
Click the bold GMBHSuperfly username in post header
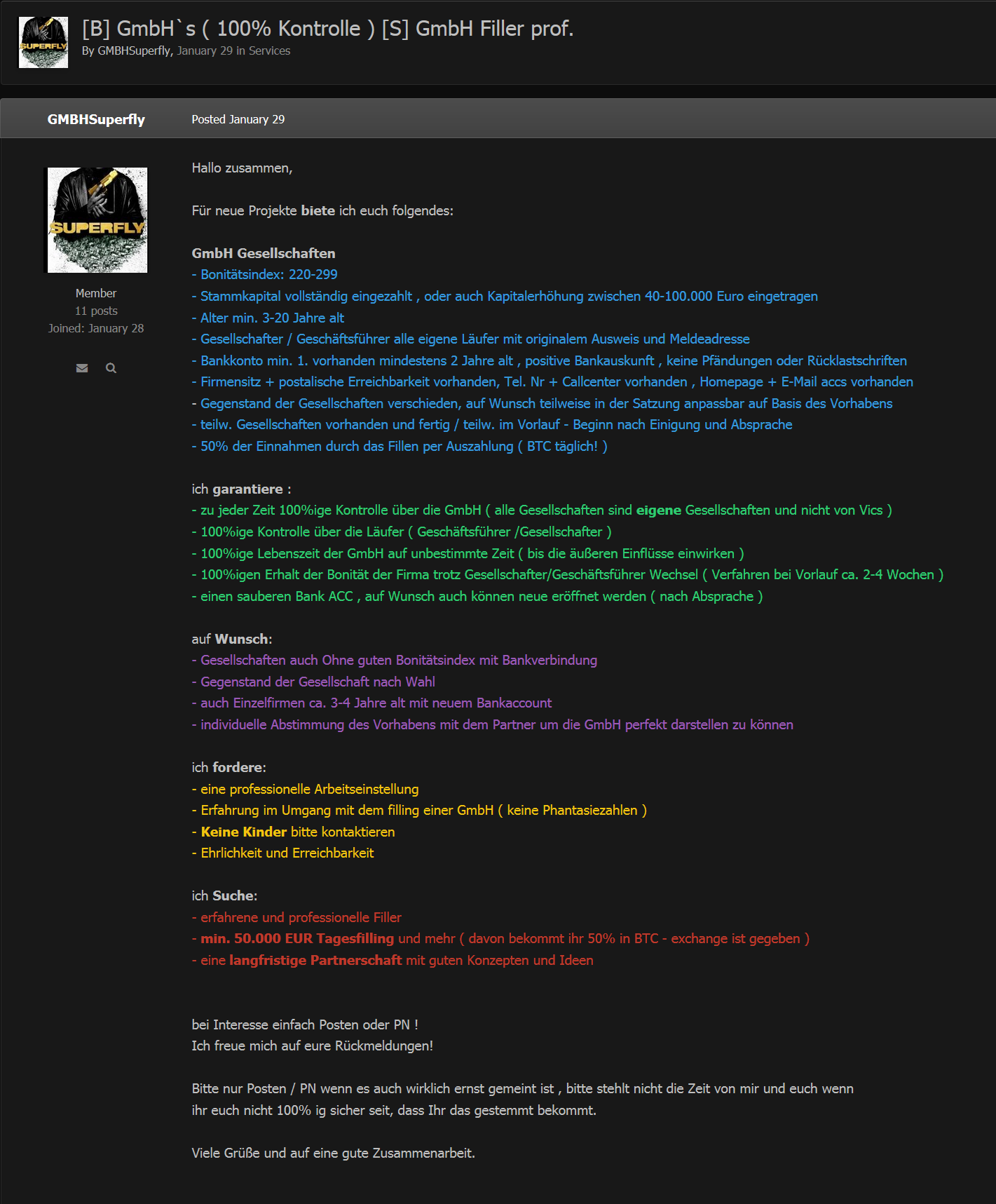tap(96, 119)
